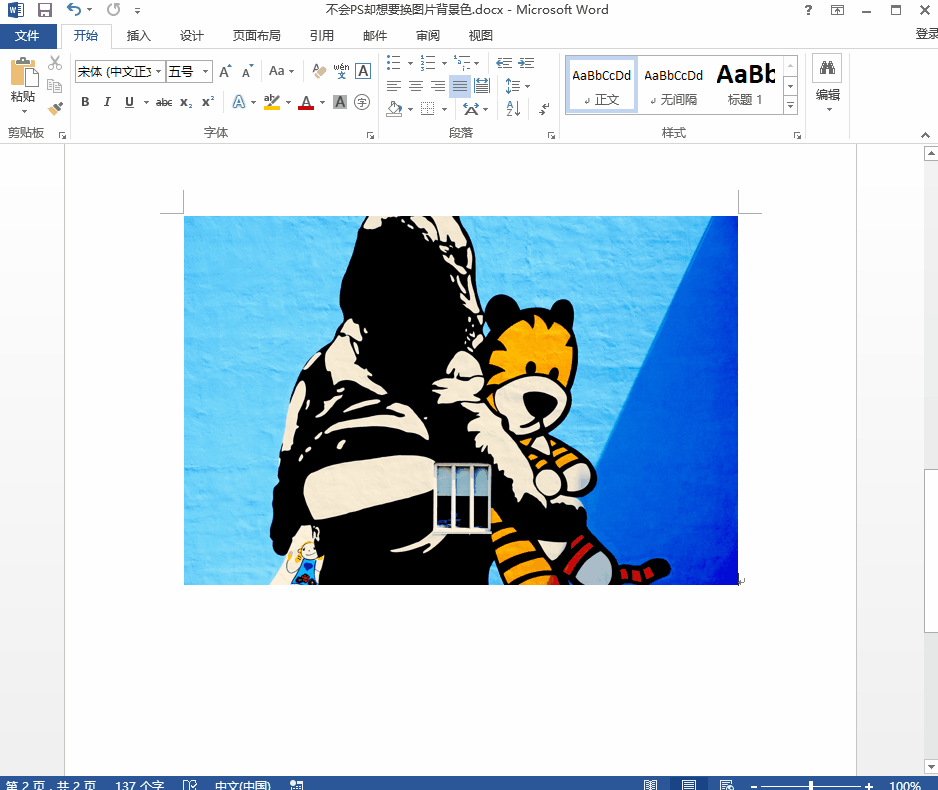Click the Save icon in quick access toolbar
Viewport: 938px width, 790px height.
tap(45, 10)
